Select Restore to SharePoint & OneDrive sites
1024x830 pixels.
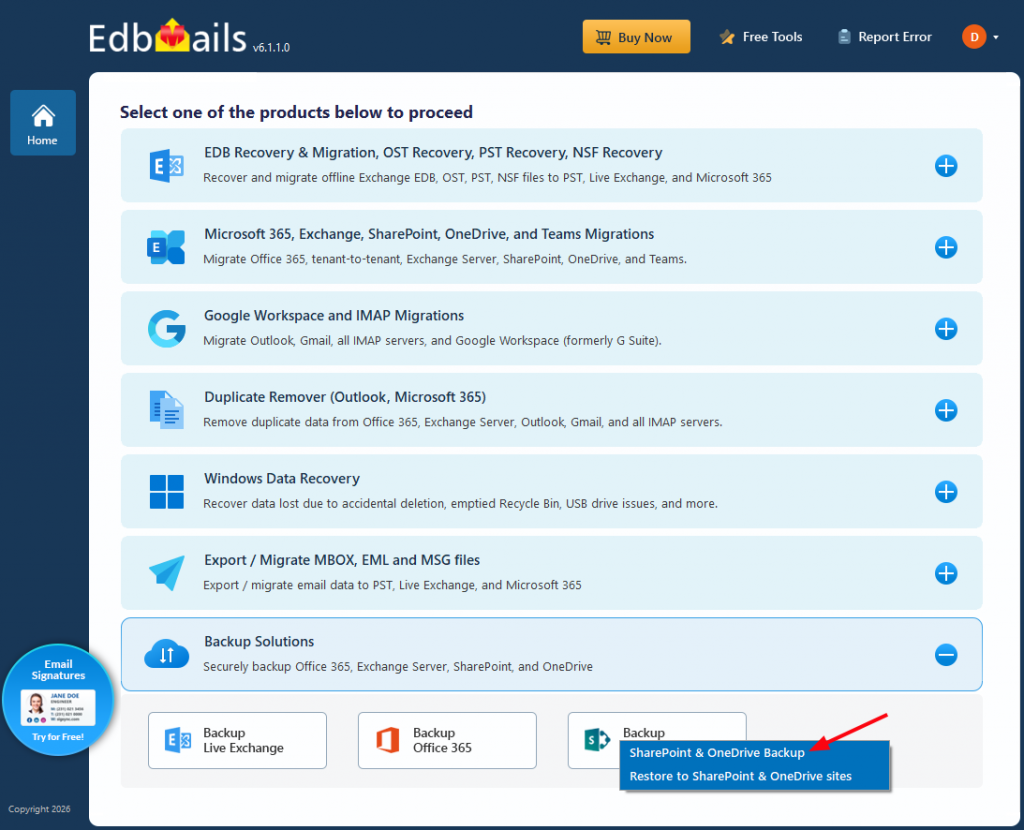click(x=741, y=776)
